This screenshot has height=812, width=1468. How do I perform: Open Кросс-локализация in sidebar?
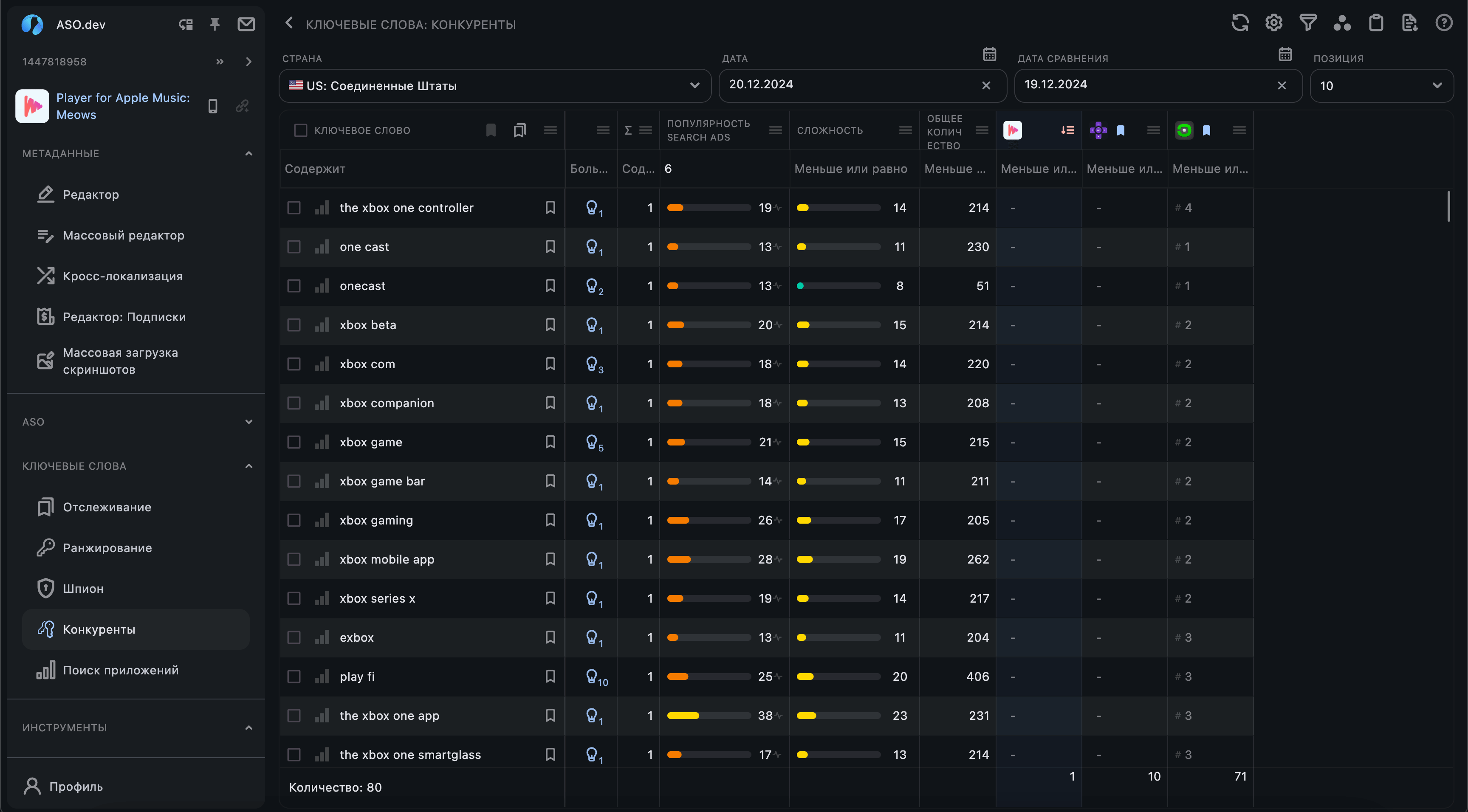point(136,276)
